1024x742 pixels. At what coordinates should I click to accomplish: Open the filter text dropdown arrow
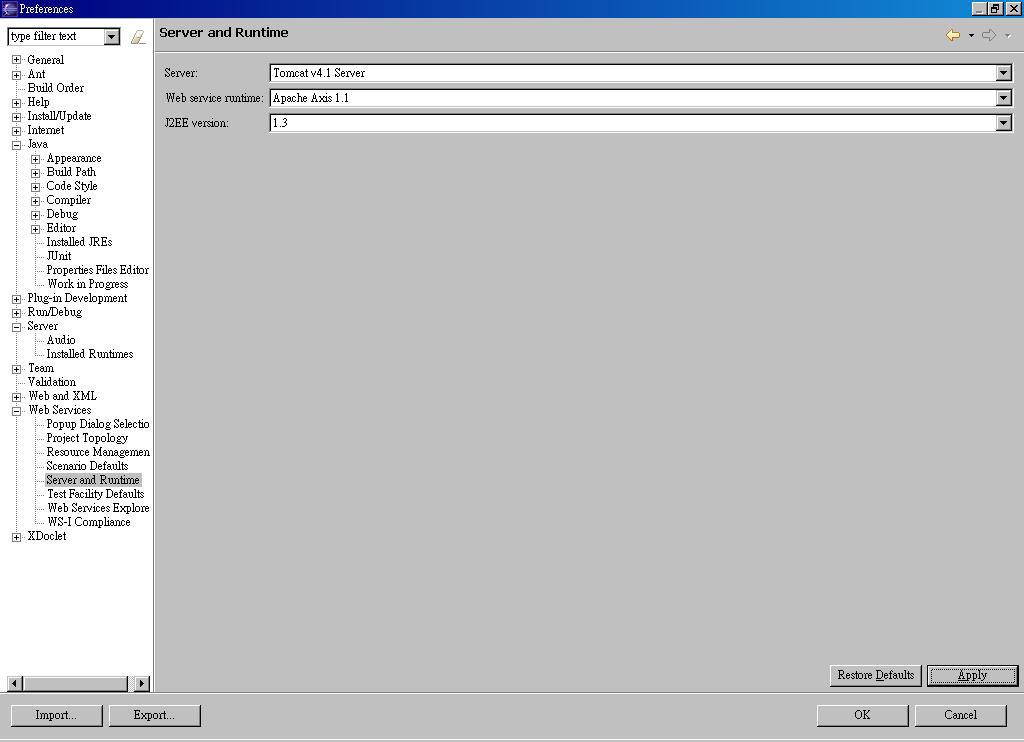(x=112, y=37)
